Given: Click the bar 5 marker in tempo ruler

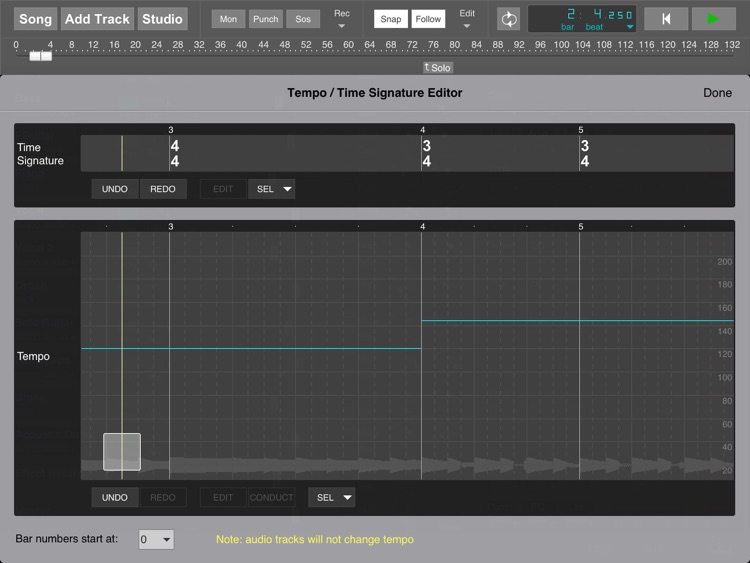Looking at the screenshot, I should coord(581,227).
